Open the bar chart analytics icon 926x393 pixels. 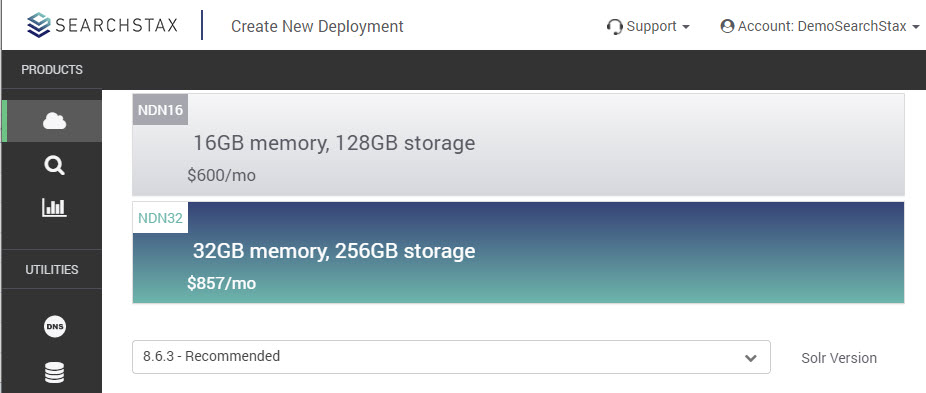tap(54, 207)
